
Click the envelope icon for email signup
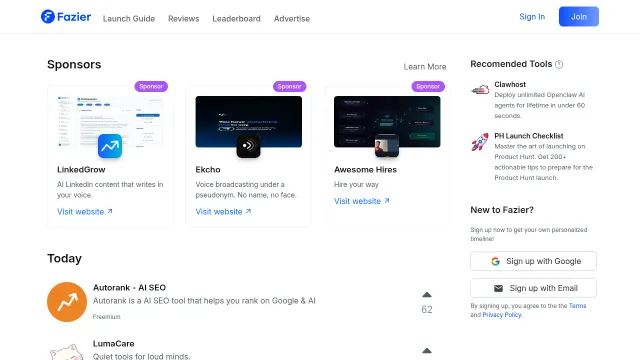tap(498, 288)
